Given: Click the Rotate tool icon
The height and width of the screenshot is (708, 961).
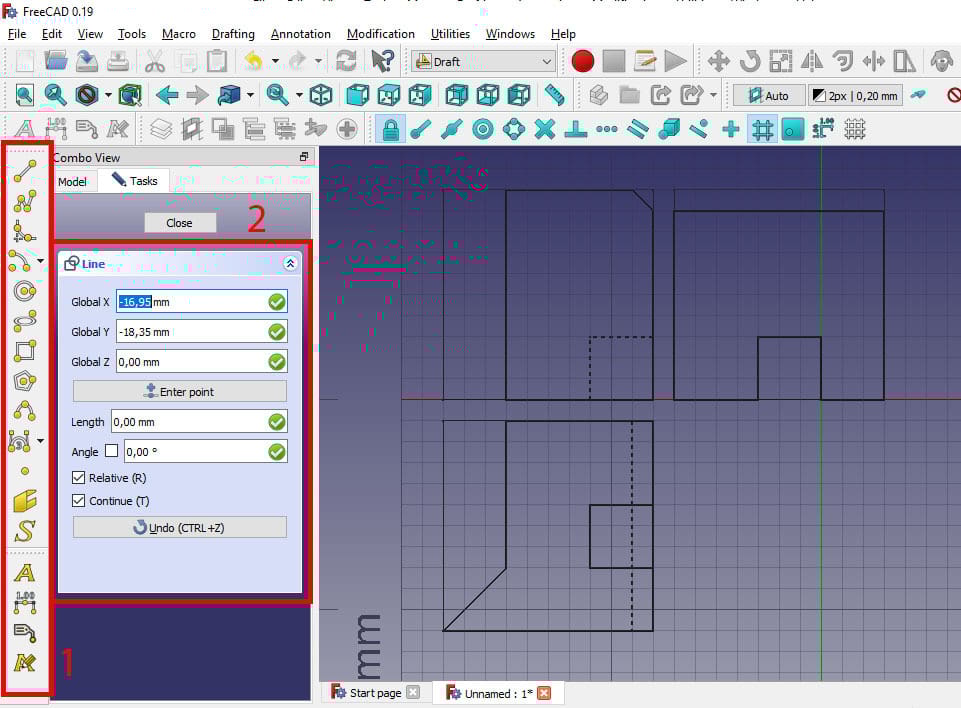Looking at the screenshot, I should coord(750,61).
